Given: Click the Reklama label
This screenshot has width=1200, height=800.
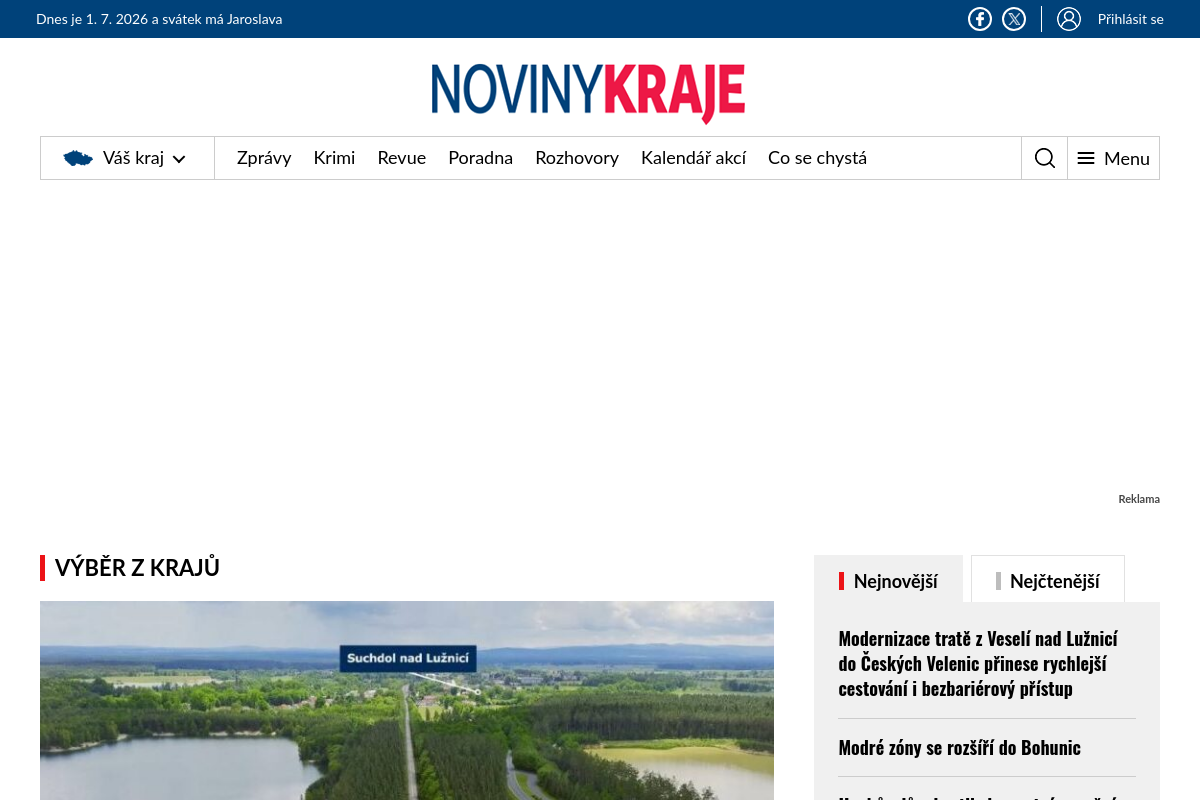Looking at the screenshot, I should tap(1139, 499).
